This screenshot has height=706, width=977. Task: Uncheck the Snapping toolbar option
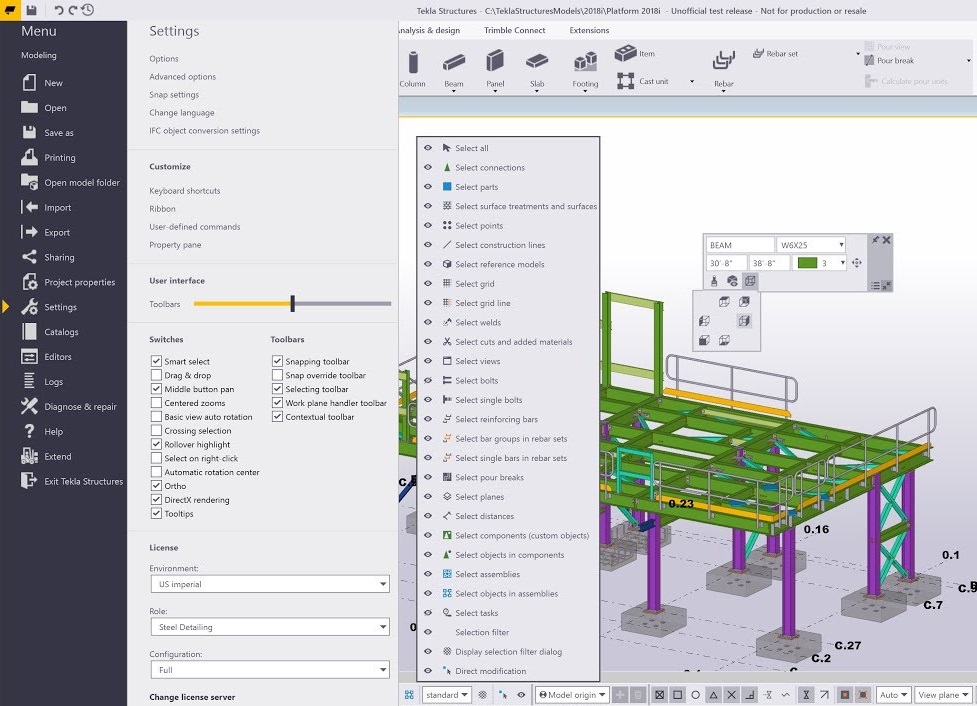(277, 361)
